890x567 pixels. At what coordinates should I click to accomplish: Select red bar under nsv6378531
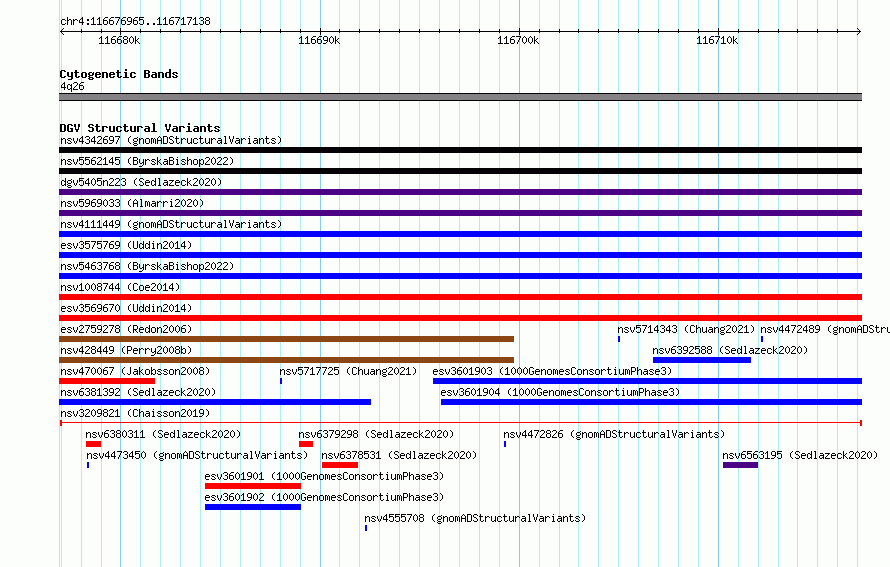click(340, 465)
